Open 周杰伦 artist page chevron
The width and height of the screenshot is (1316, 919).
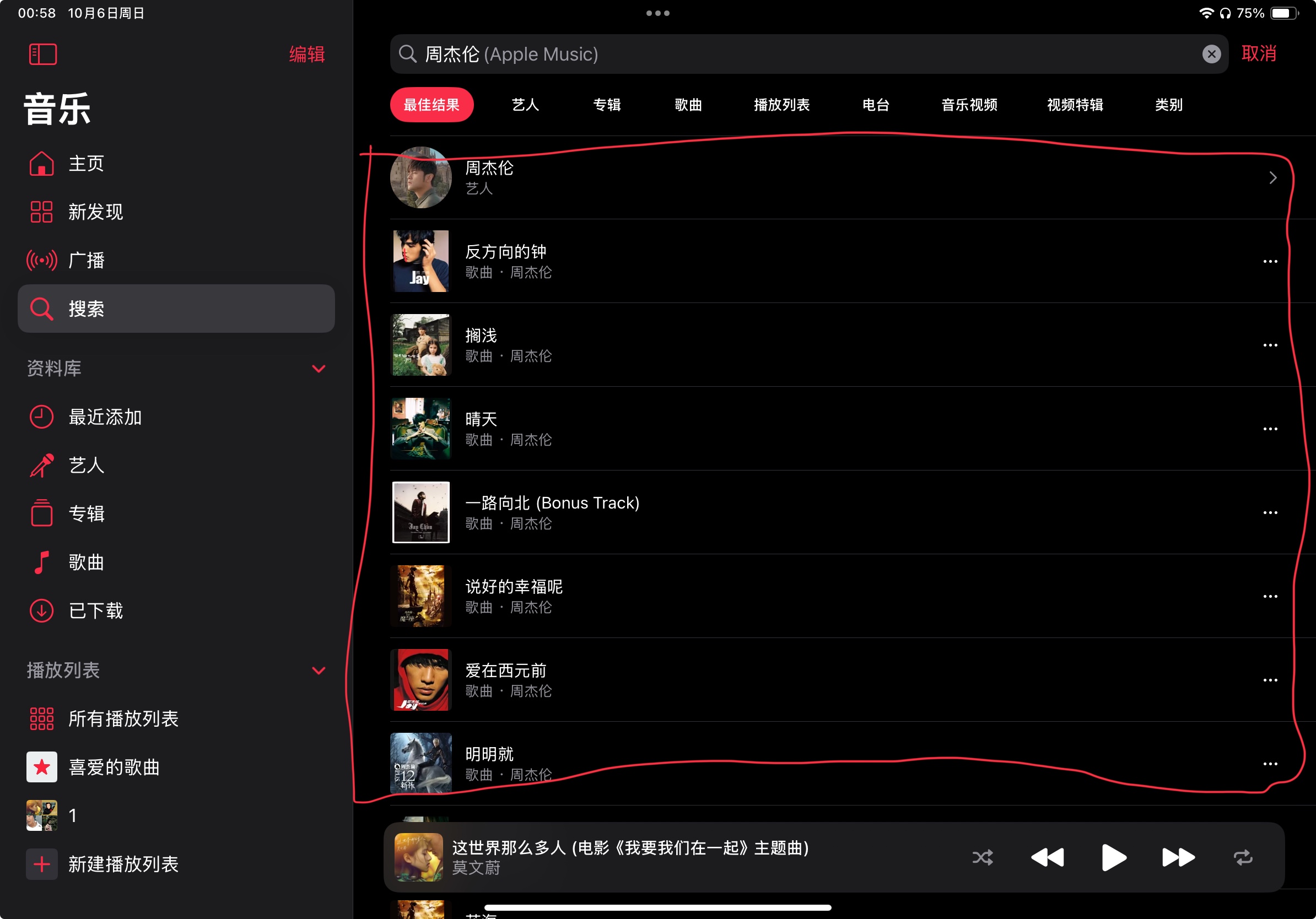(1272, 178)
